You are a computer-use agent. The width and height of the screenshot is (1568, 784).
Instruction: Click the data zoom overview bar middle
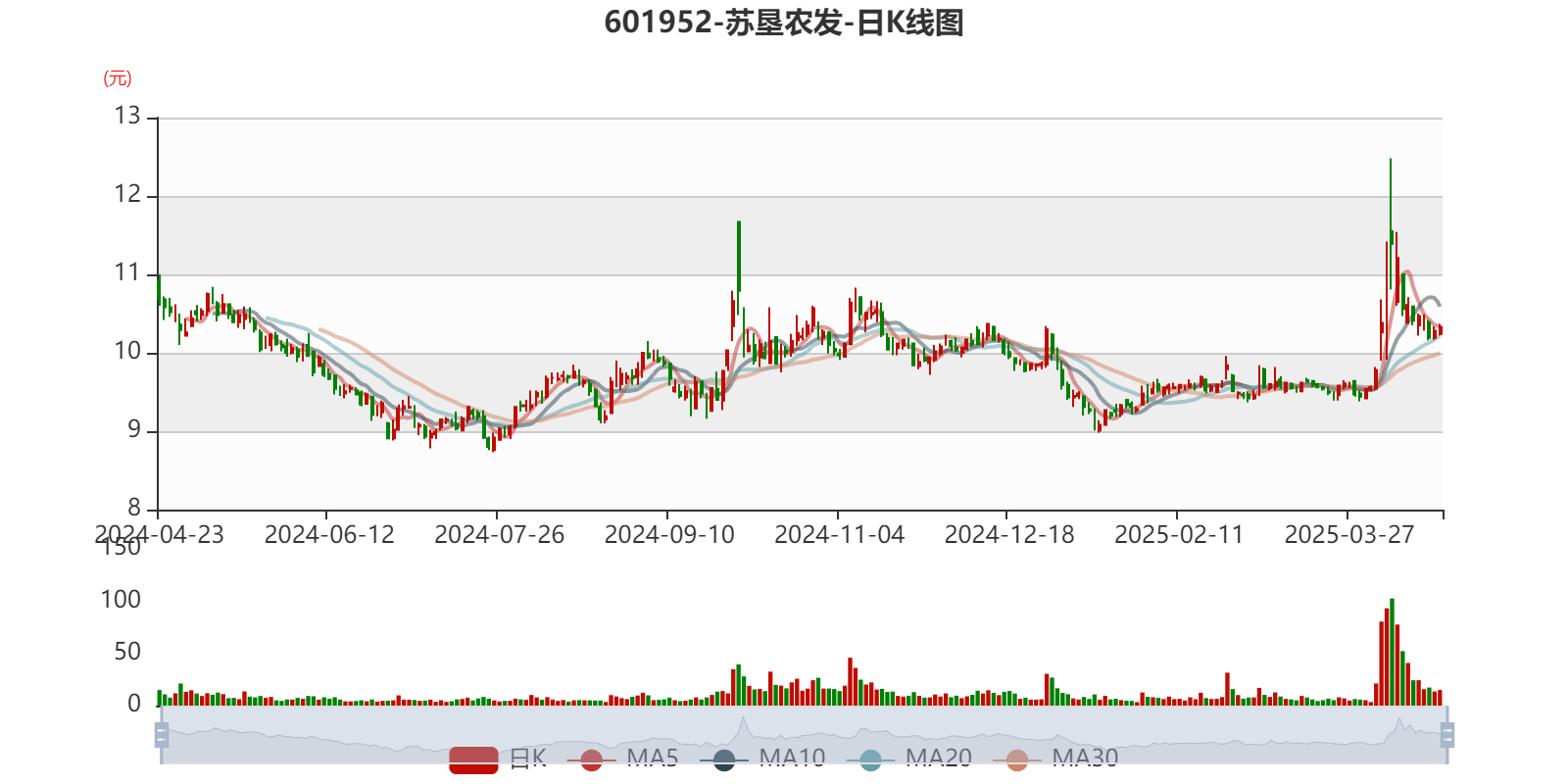pos(804,735)
